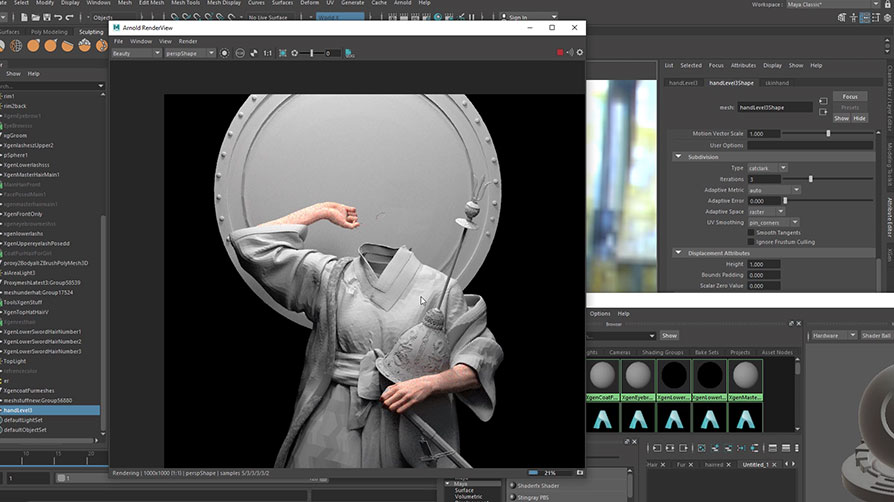Adjust the Motion Vector Scale slider
The width and height of the screenshot is (894, 502).
click(x=828, y=133)
